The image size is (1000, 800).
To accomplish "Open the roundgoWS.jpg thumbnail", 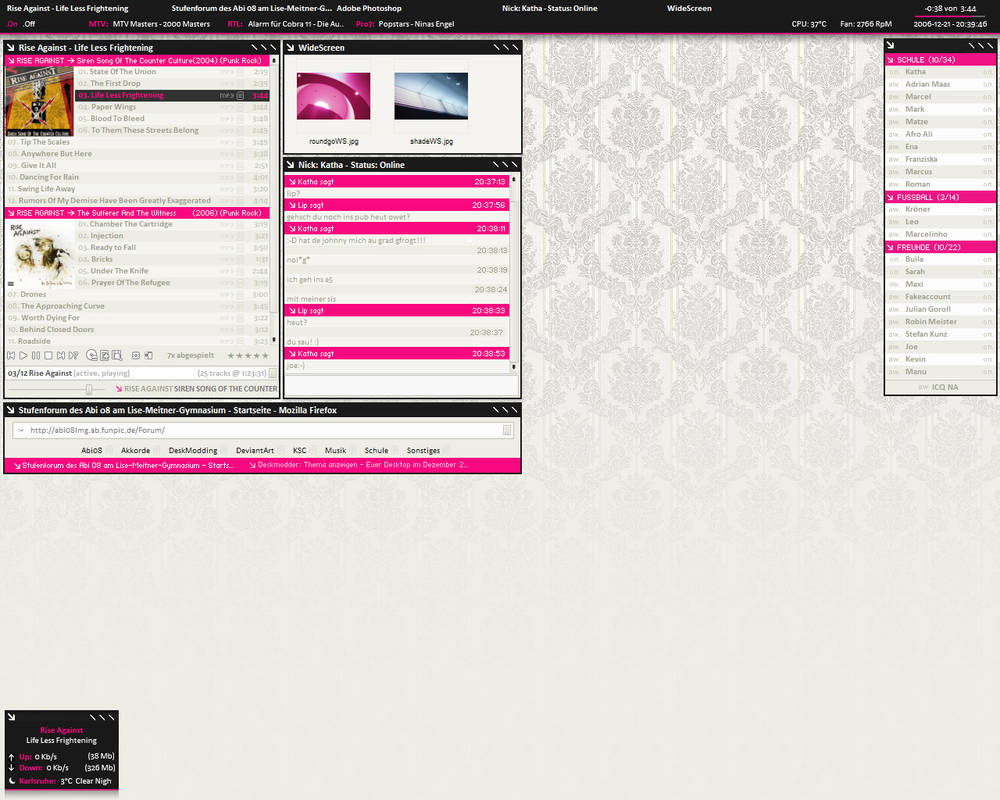I will (333, 96).
